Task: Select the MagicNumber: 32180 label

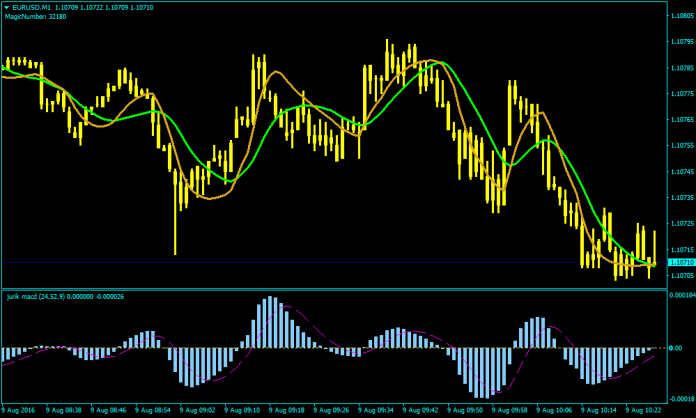Action: (x=31, y=16)
